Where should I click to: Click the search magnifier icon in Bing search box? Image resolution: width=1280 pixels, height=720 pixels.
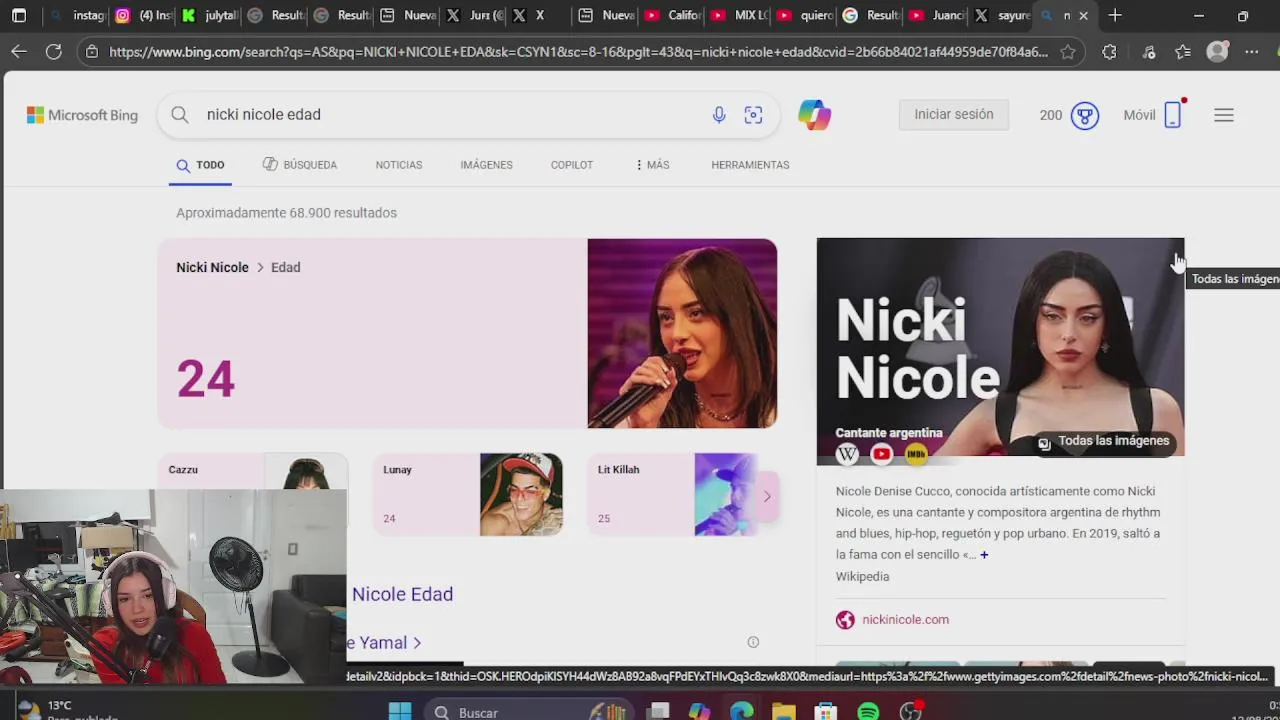pos(180,115)
